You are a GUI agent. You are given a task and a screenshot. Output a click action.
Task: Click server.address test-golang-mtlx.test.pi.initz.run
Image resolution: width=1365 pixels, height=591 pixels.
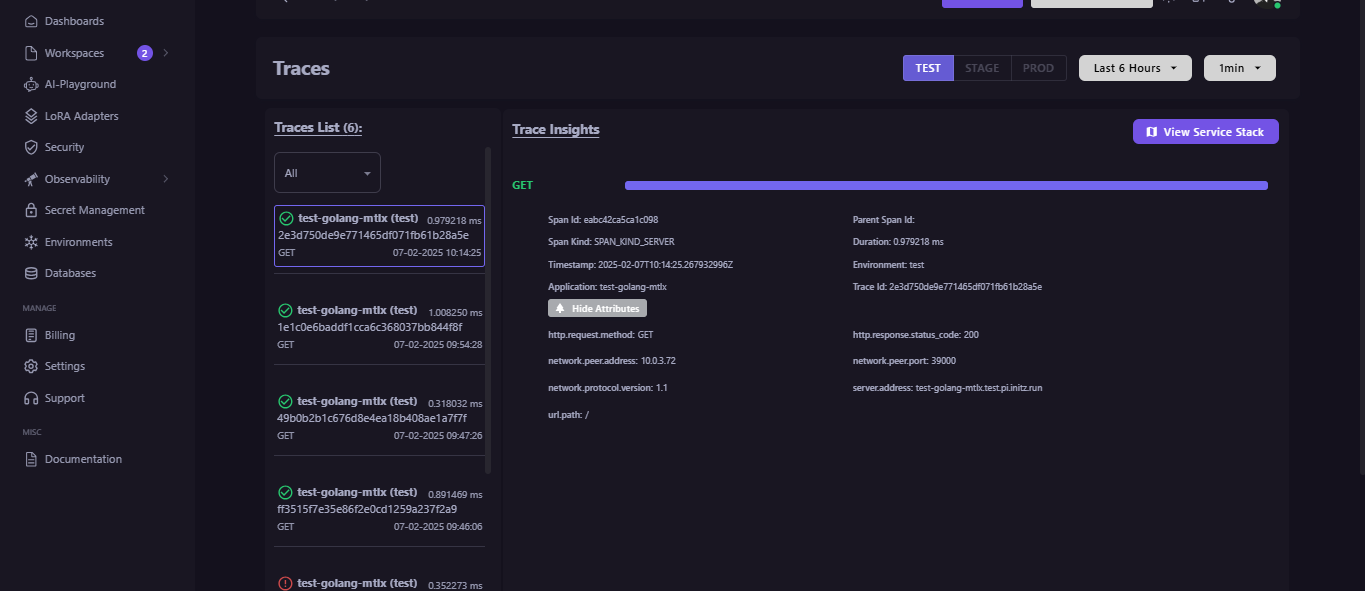[948, 388]
